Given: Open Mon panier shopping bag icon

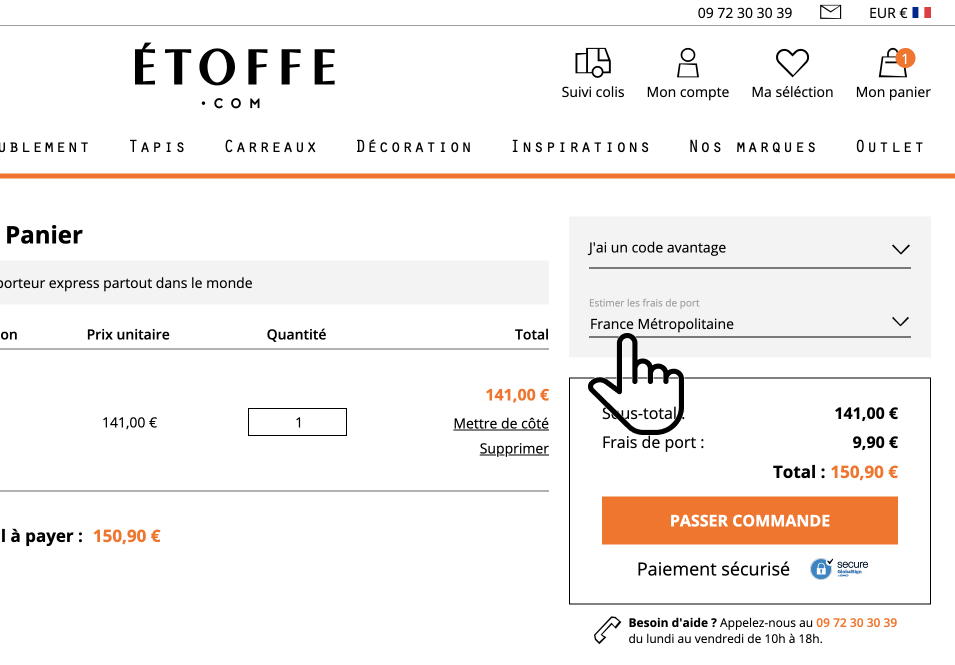Looking at the screenshot, I should coord(893,63).
